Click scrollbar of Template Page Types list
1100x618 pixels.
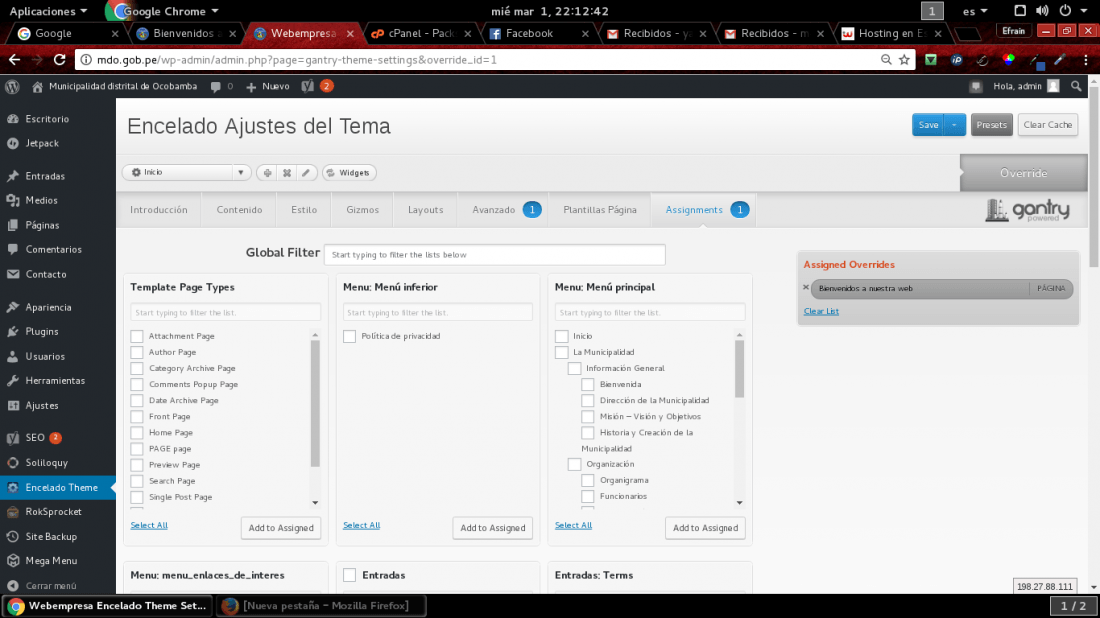click(315, 403)
